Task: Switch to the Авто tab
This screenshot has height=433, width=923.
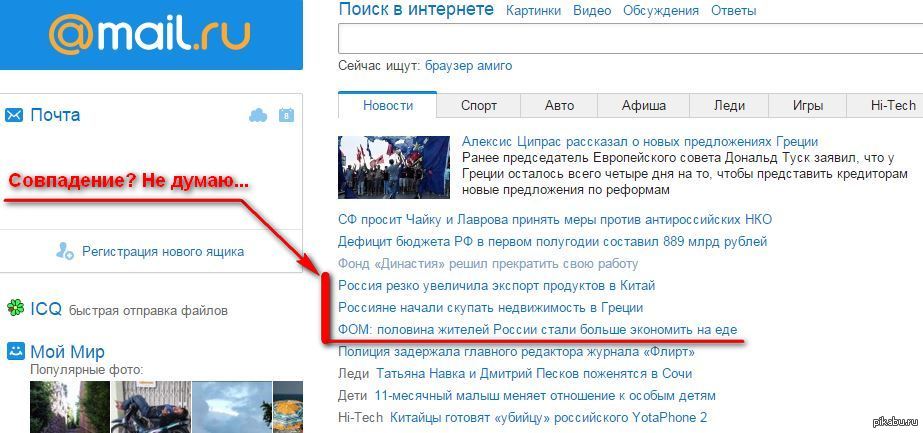Action: (559, 106)
